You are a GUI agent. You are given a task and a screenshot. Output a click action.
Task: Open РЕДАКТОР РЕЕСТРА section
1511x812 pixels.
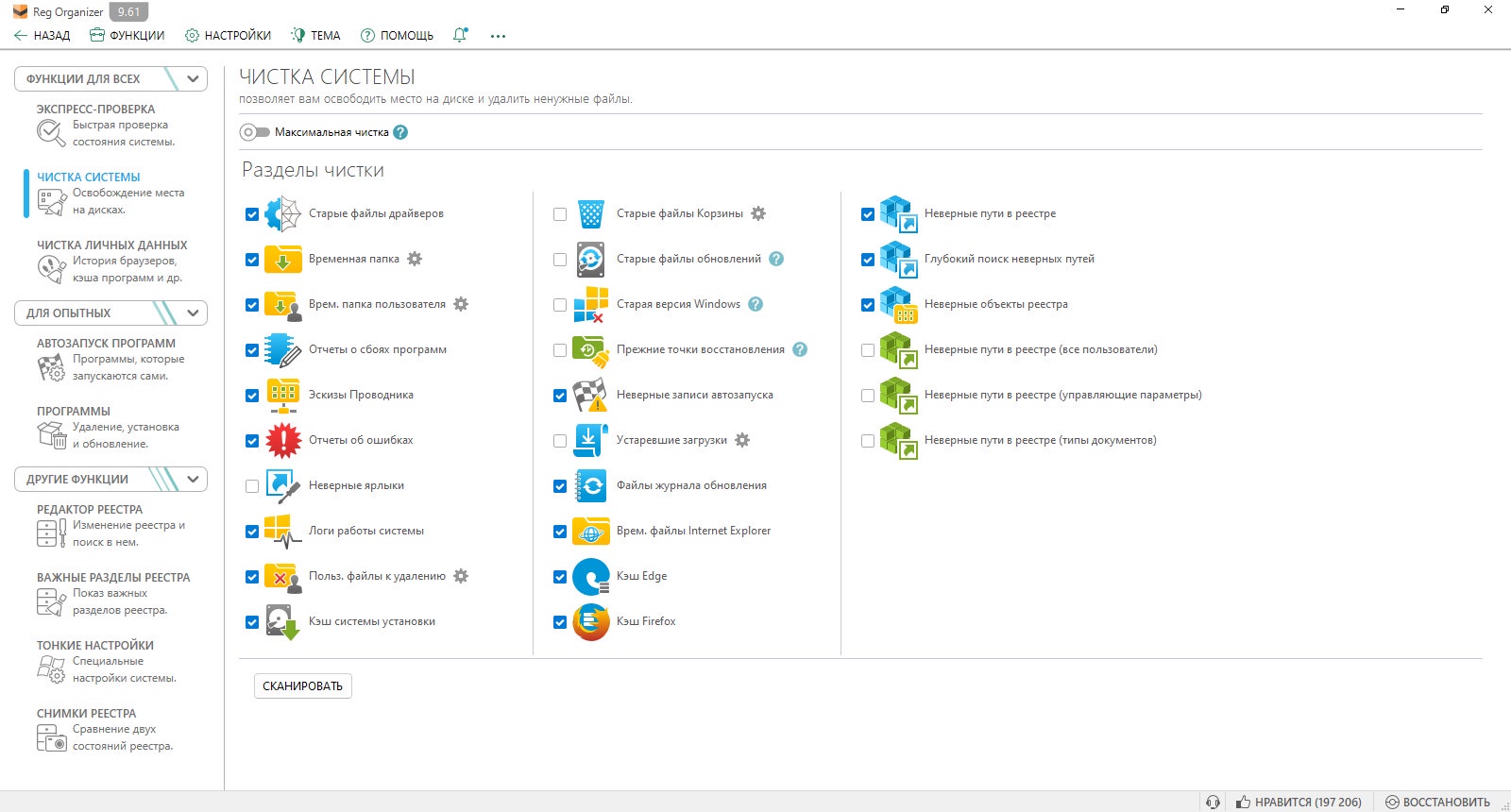point(110,526)
